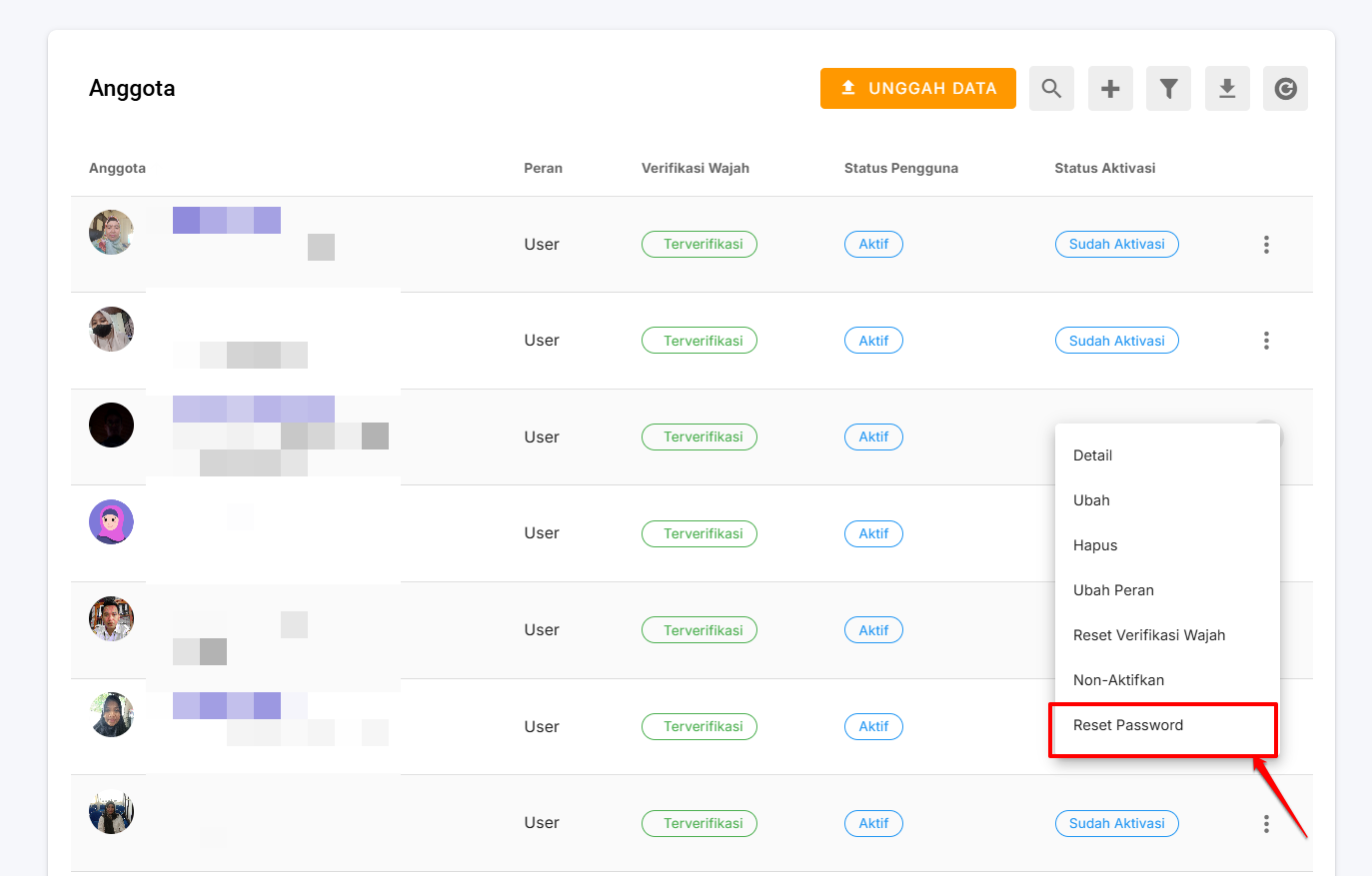
Task: Click the second row masked-face avatar
Action: click(111, 329)
